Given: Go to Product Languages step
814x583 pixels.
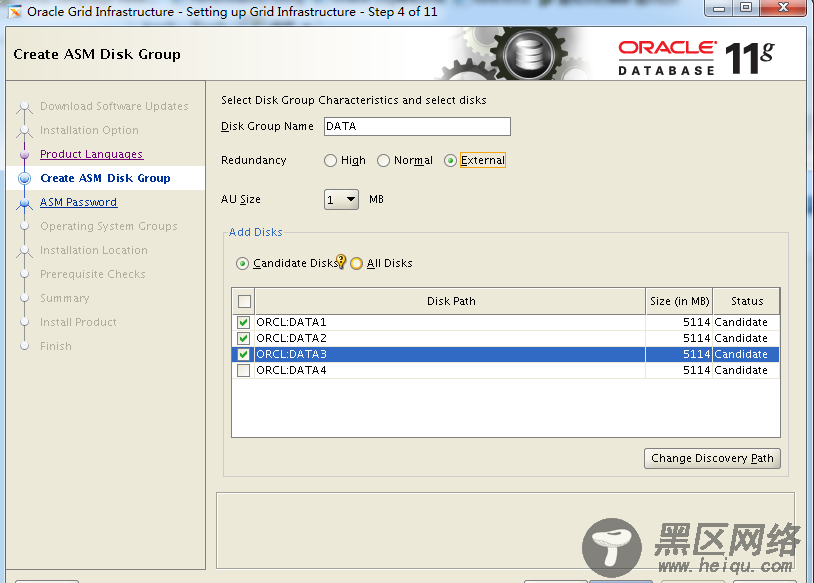Looking at the screenshot, I should tap(91, 154).
